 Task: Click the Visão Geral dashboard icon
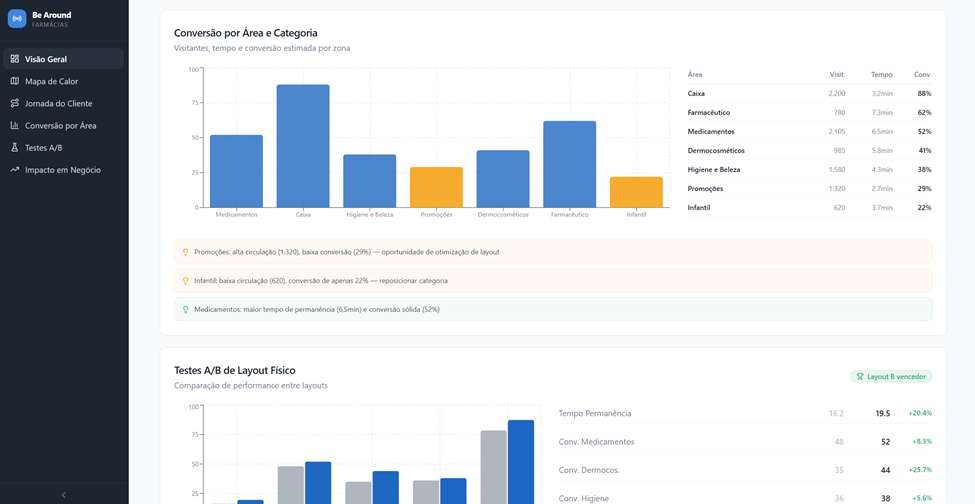pyautogui.click(x=15, y=59)
